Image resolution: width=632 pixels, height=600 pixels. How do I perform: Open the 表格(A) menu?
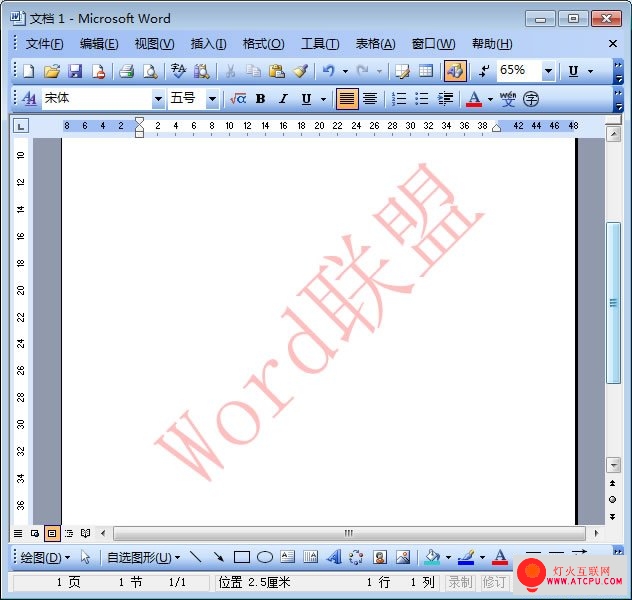coord(375,44)
